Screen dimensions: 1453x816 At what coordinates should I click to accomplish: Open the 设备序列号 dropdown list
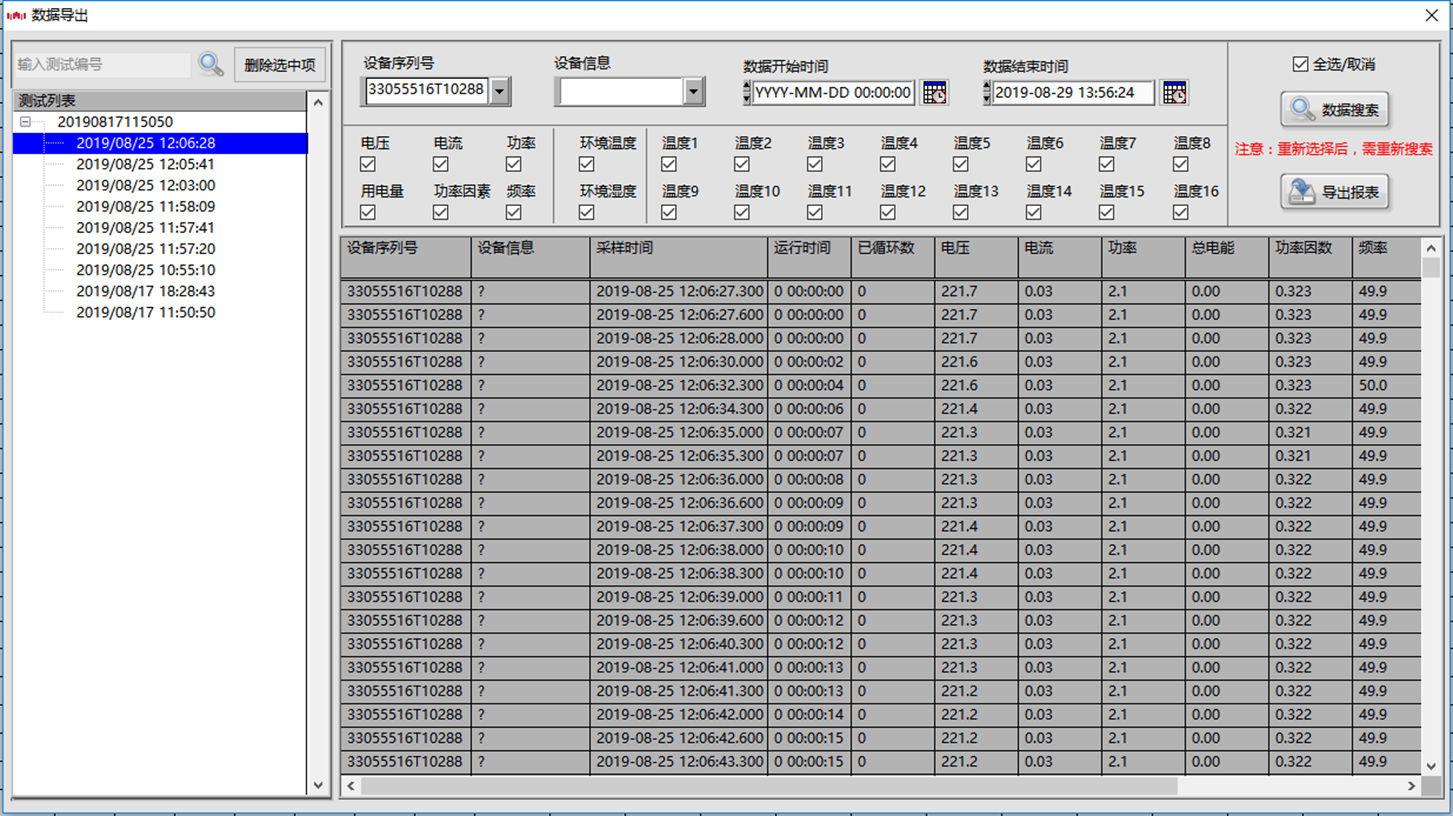pyautogui.click(x=500, y=91)
